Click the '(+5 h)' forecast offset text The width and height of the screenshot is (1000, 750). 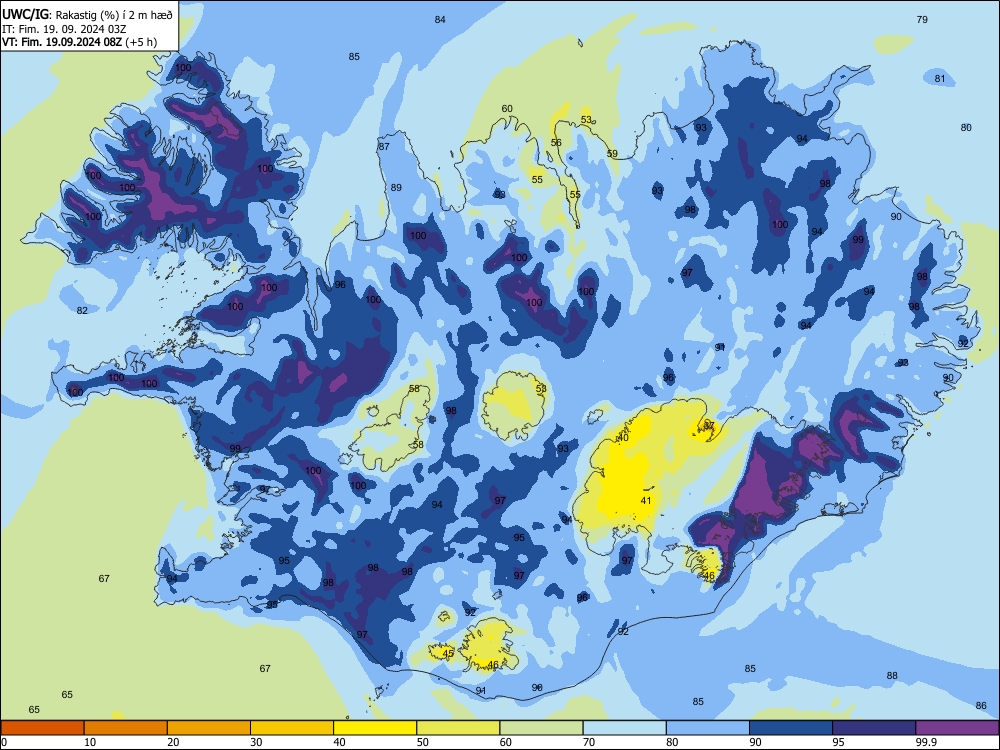(x=141, y=42)
